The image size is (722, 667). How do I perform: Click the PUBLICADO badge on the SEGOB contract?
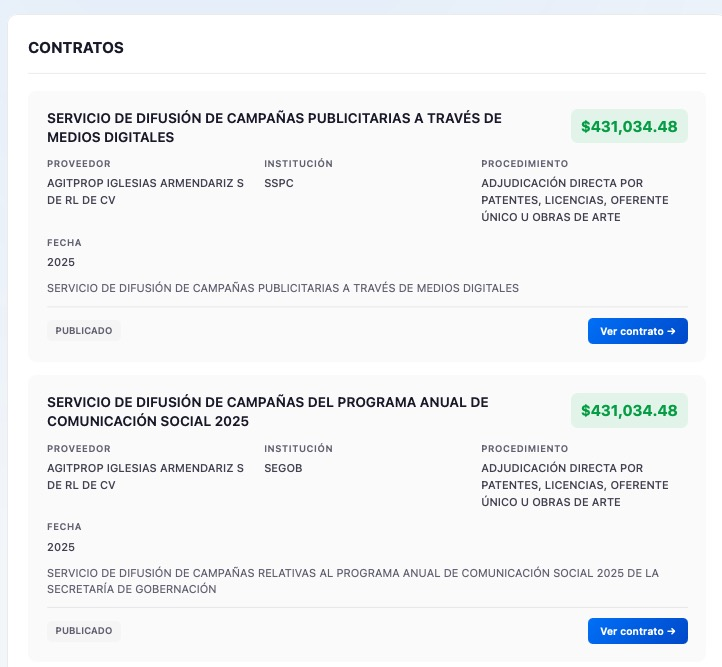tap(84, 631)
